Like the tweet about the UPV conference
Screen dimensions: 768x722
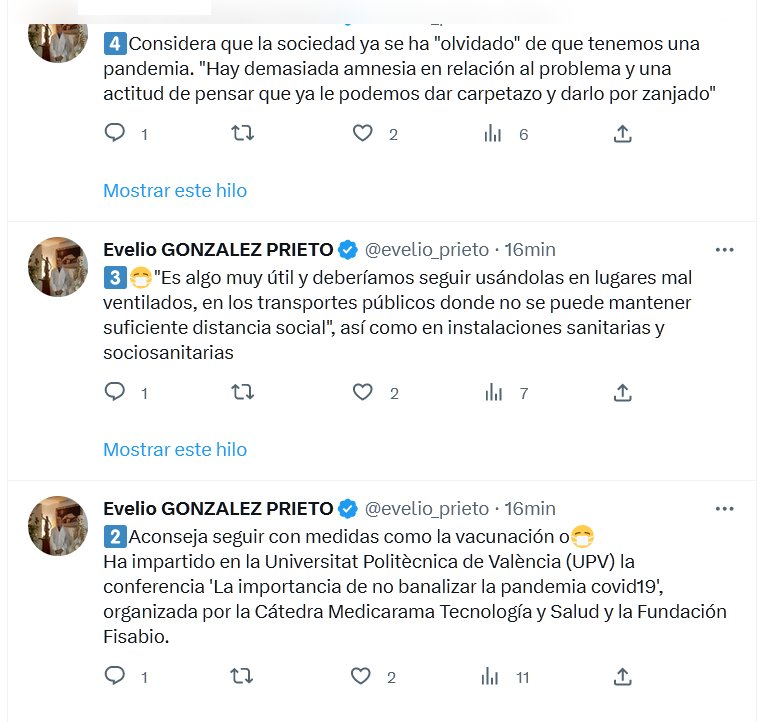point(363,677)
